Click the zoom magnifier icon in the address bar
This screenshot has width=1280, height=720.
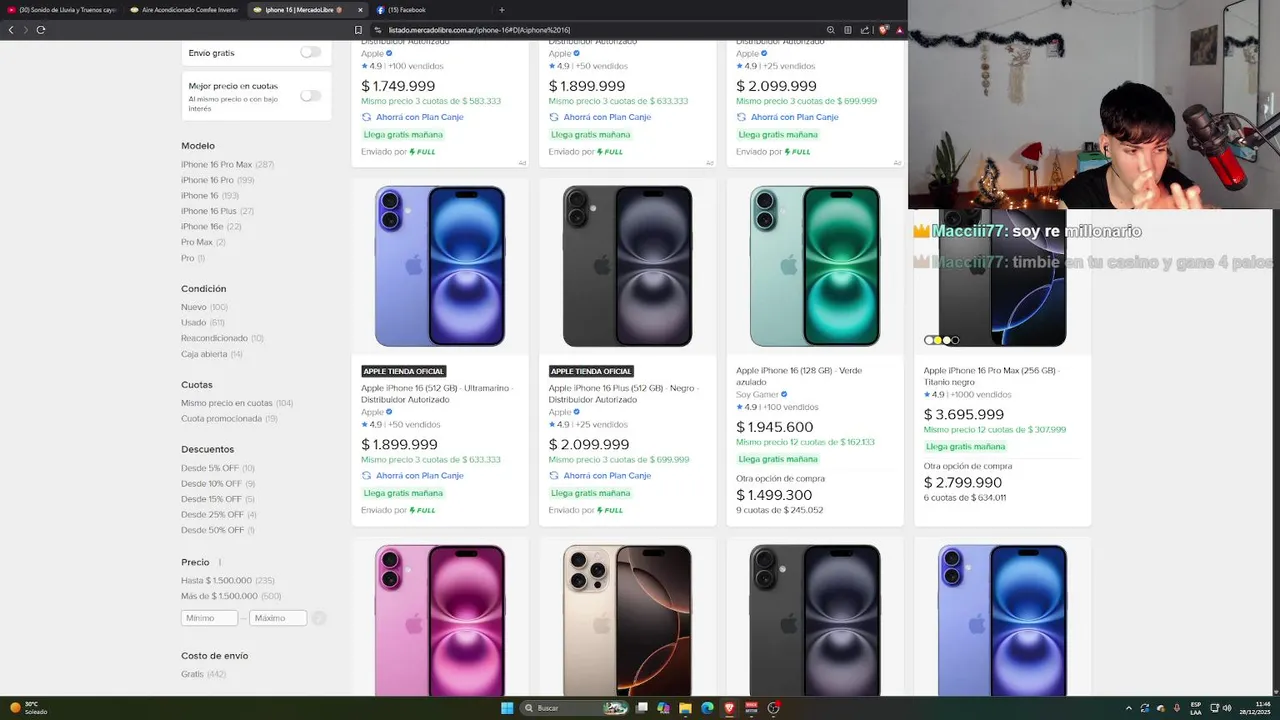[831, 30]
